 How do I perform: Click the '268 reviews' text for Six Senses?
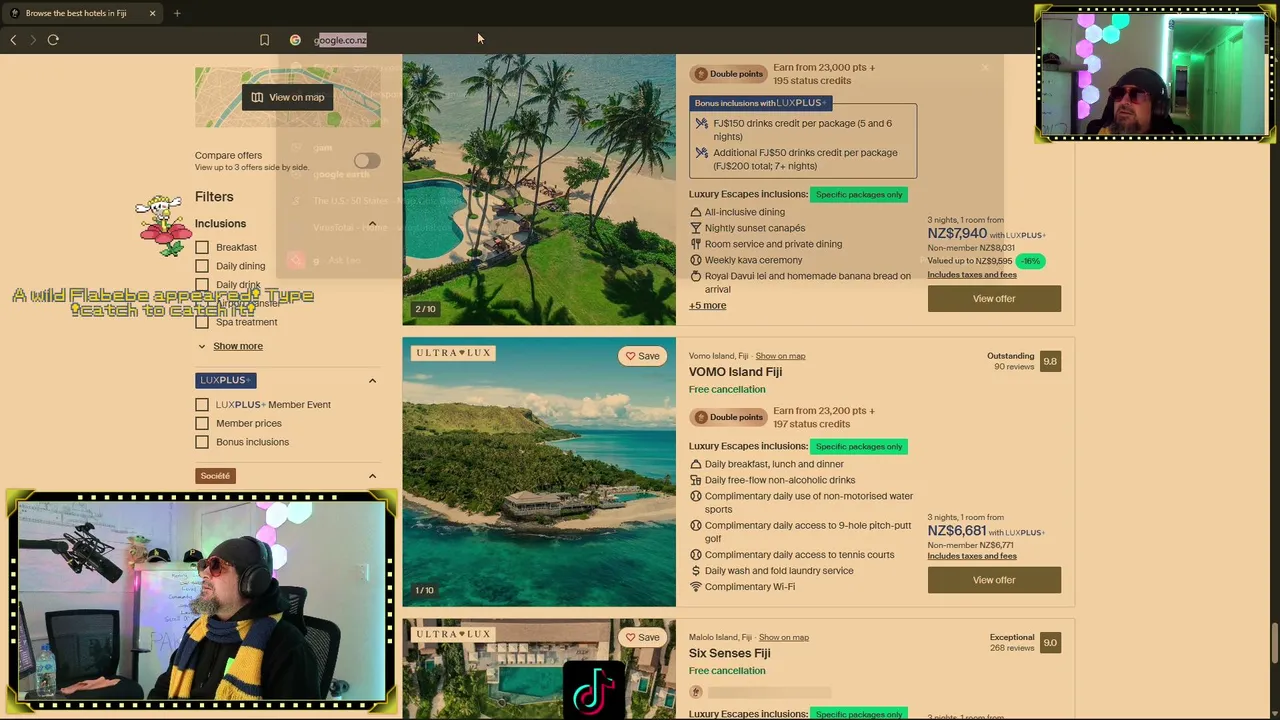[1012, 648]
